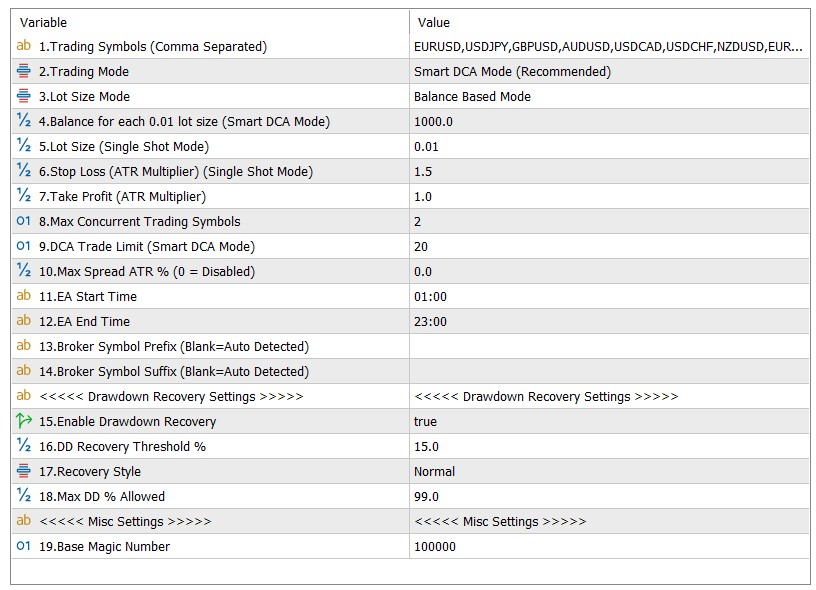Viewport: 816px width, 590px height.
Task: Click the string icon beside EA Start Time
Action: 23,296
